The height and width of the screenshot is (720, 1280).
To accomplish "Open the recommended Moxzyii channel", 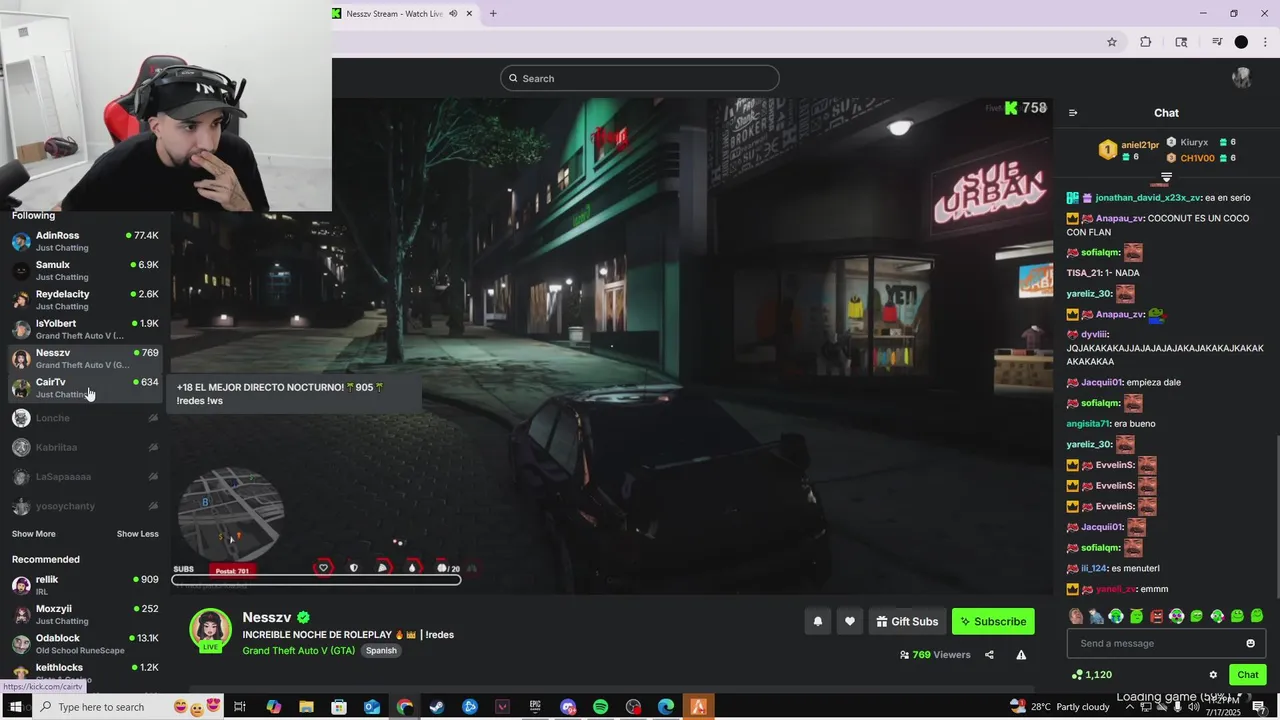I will tap(85, 614).
